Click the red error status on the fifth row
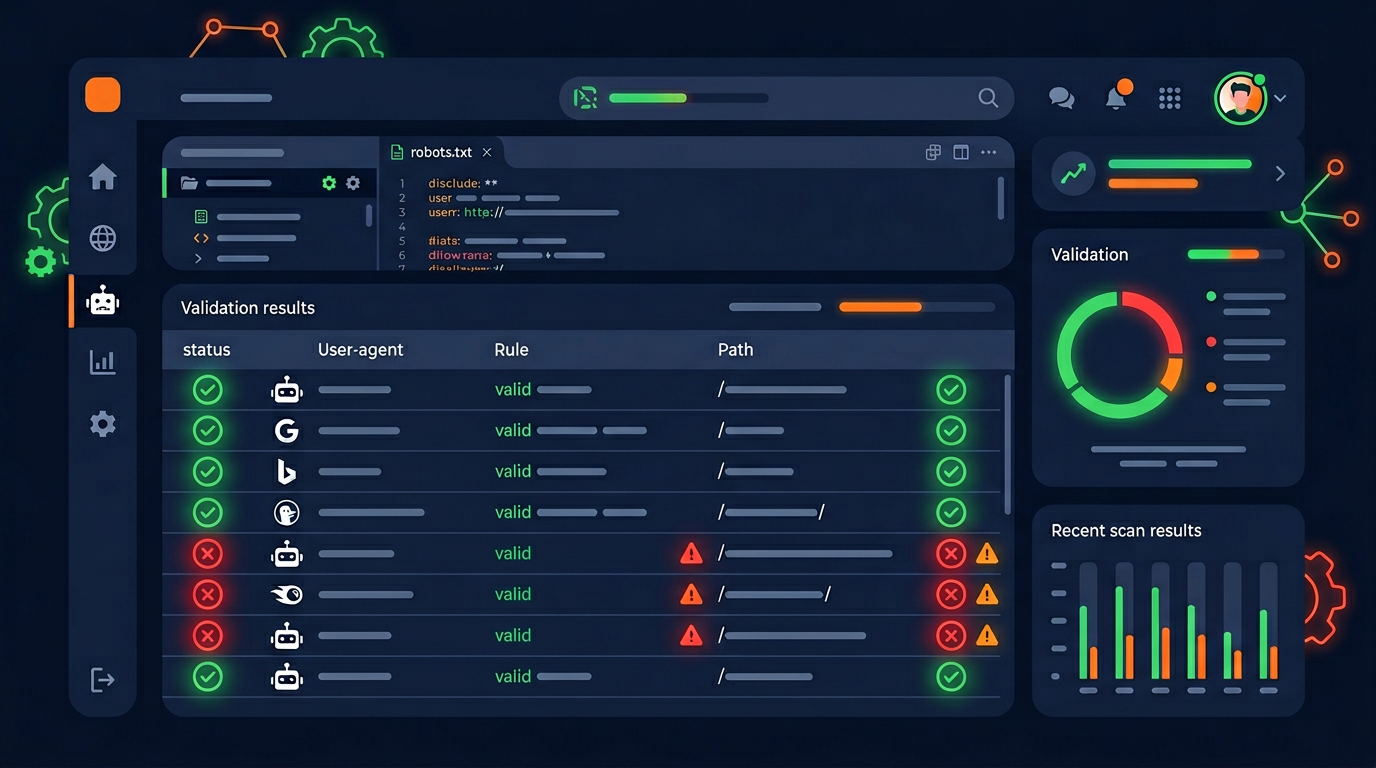The height and width of the screenshot is (768, 1376). coord(207,553)
